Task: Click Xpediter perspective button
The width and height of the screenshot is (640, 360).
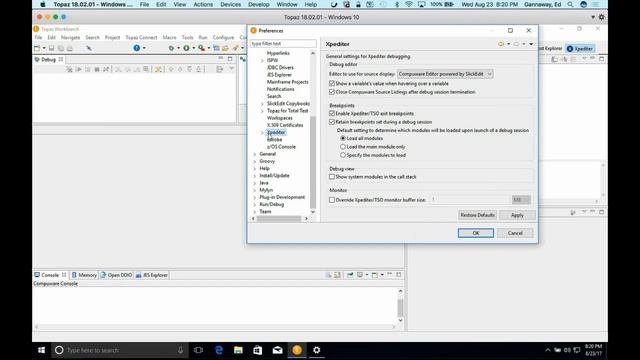Action: tap(580, 49)
